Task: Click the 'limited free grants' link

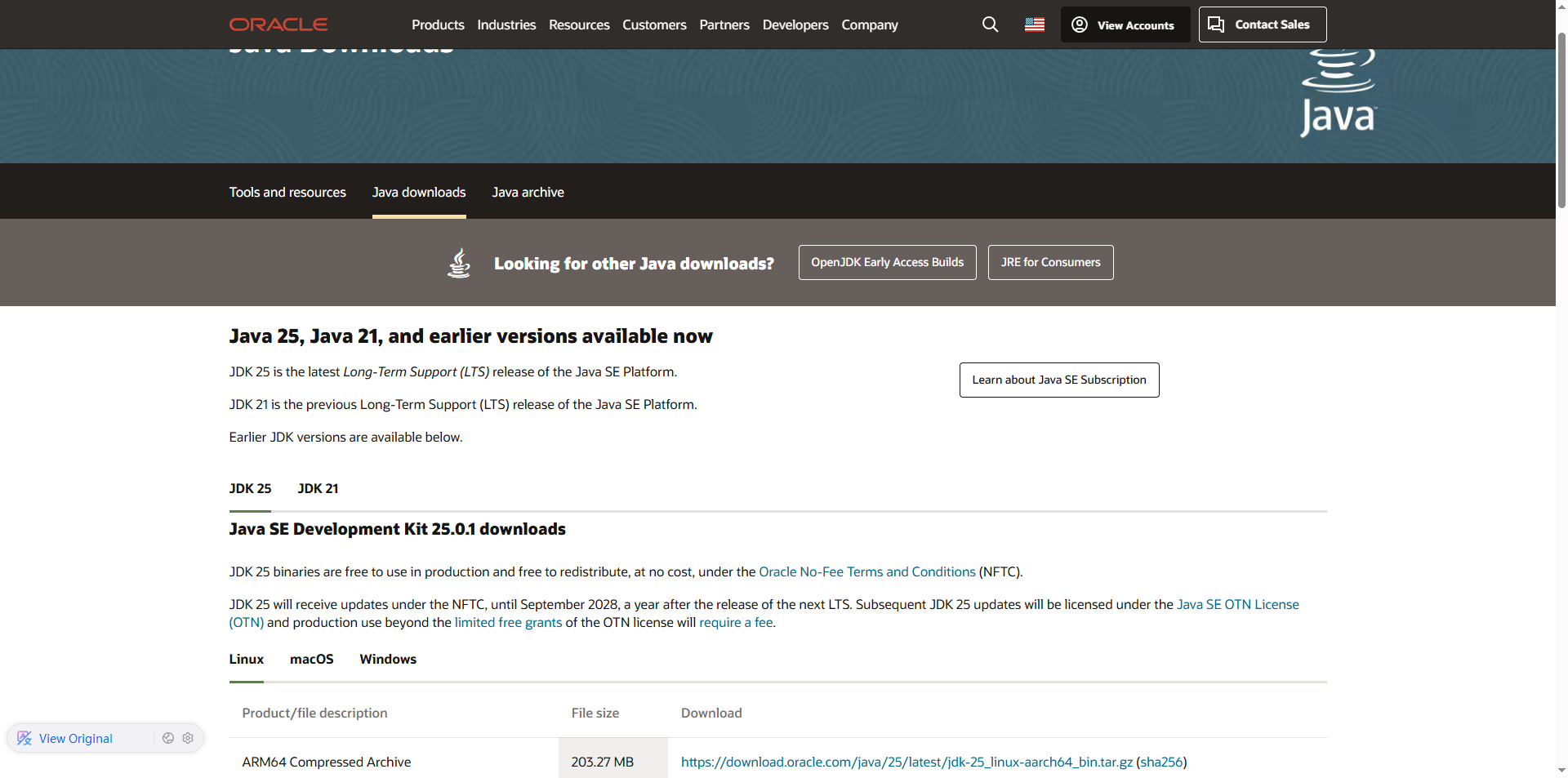Action: click(508, 622)
